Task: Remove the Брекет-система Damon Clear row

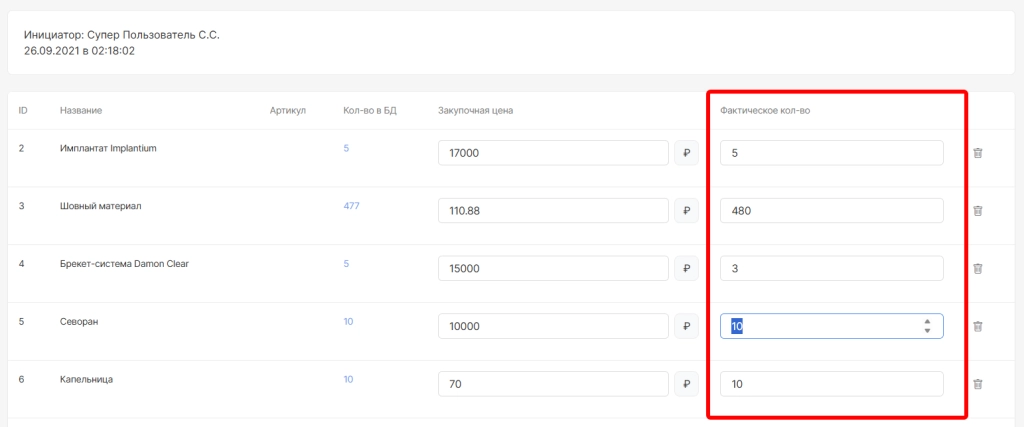Action: pos(978,269)
